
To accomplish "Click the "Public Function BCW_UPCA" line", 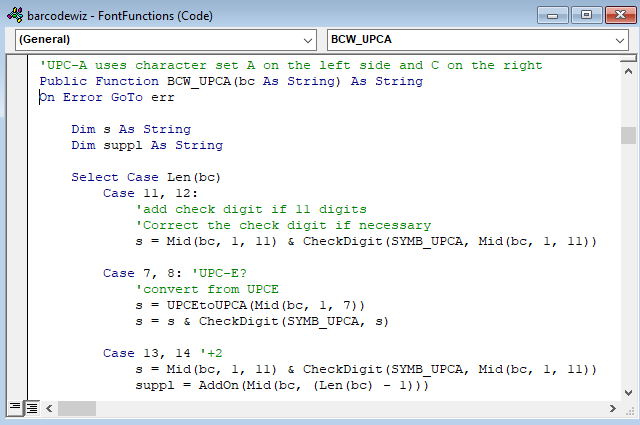I will pos(231,81).
